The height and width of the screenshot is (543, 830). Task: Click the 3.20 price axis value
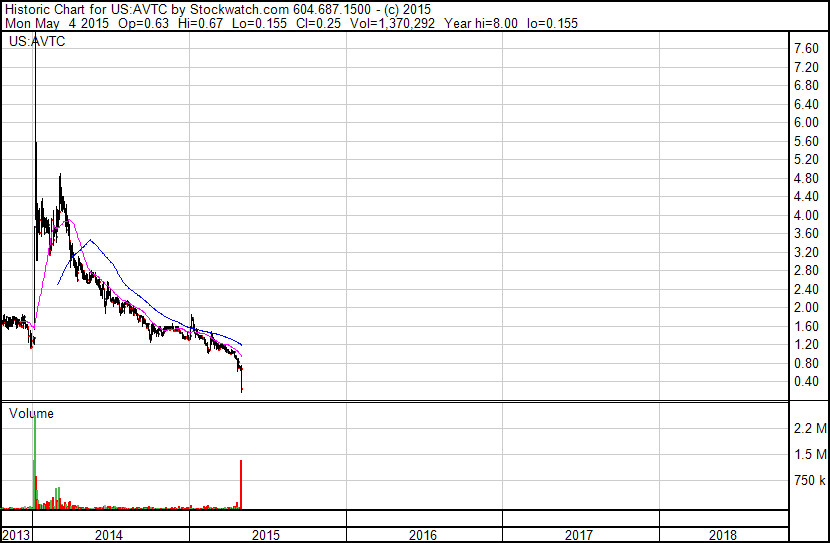(x=806, y=252)
